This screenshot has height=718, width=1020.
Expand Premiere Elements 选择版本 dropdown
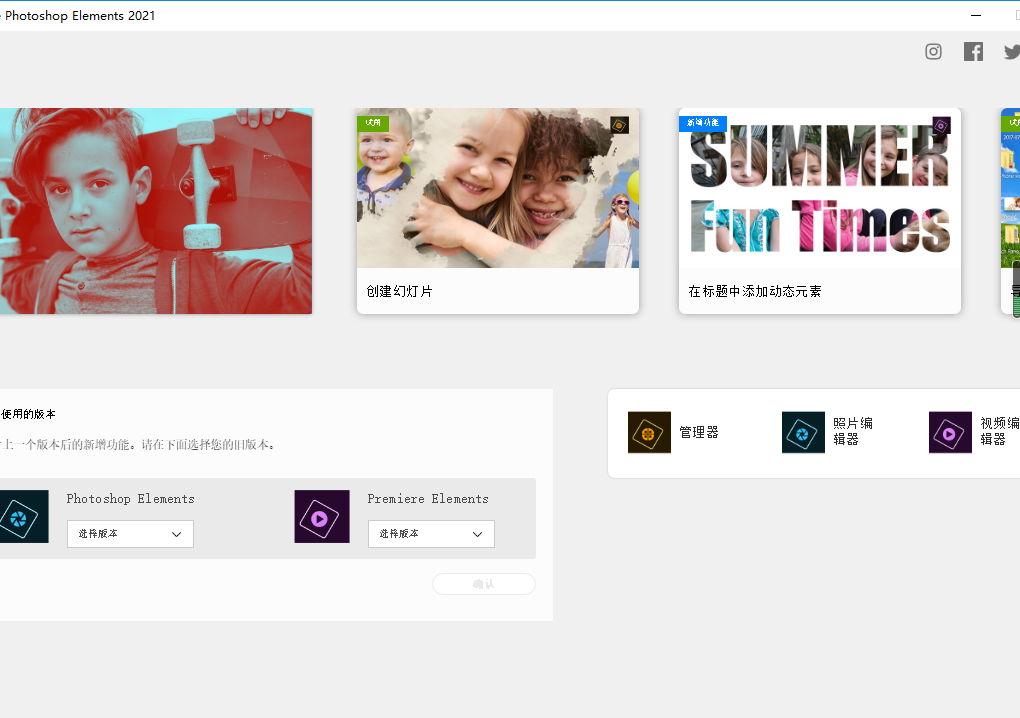(x=431, y=534)
